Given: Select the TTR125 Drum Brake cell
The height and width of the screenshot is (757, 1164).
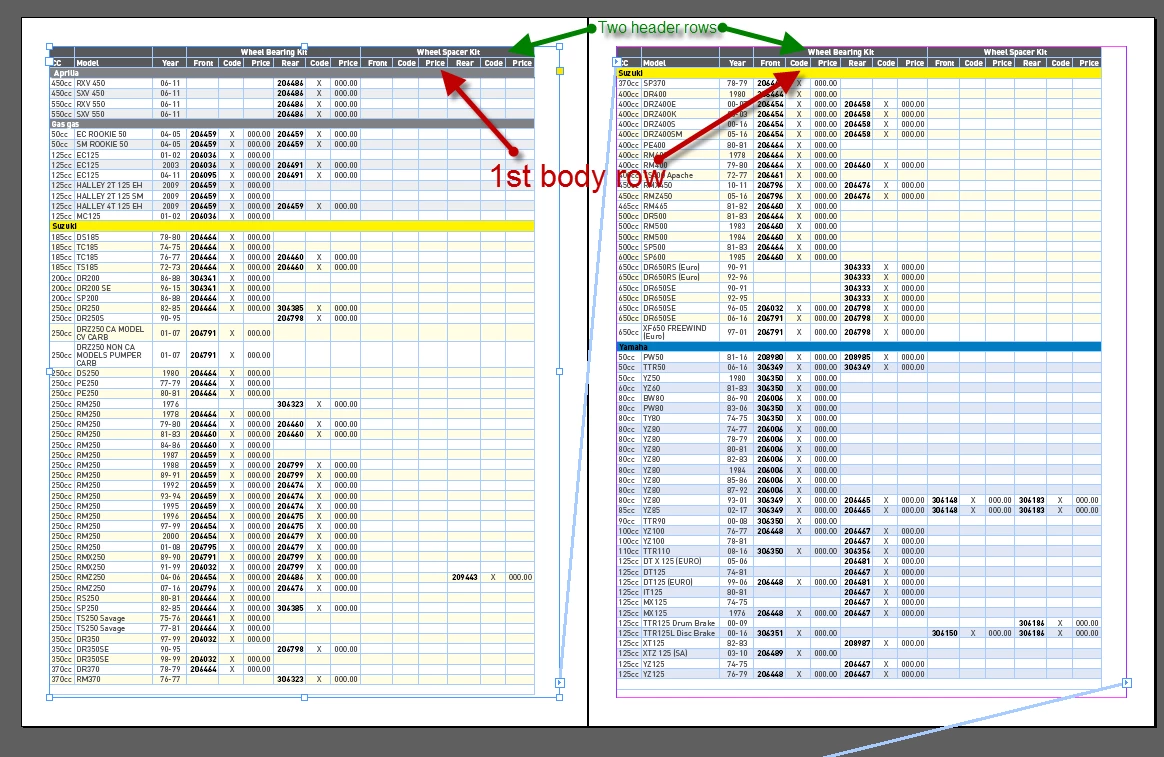Looking at the screenshot, I should click(681, 623).
